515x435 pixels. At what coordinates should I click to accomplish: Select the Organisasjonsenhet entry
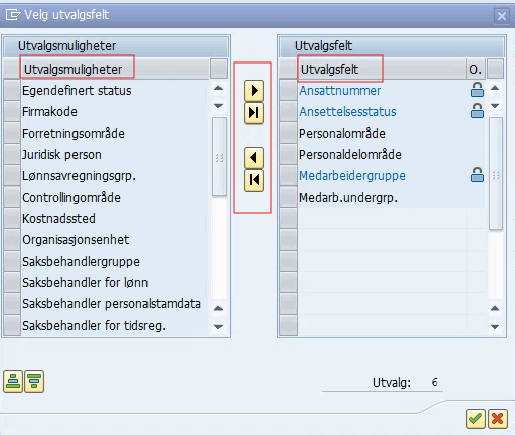[76, 240]
